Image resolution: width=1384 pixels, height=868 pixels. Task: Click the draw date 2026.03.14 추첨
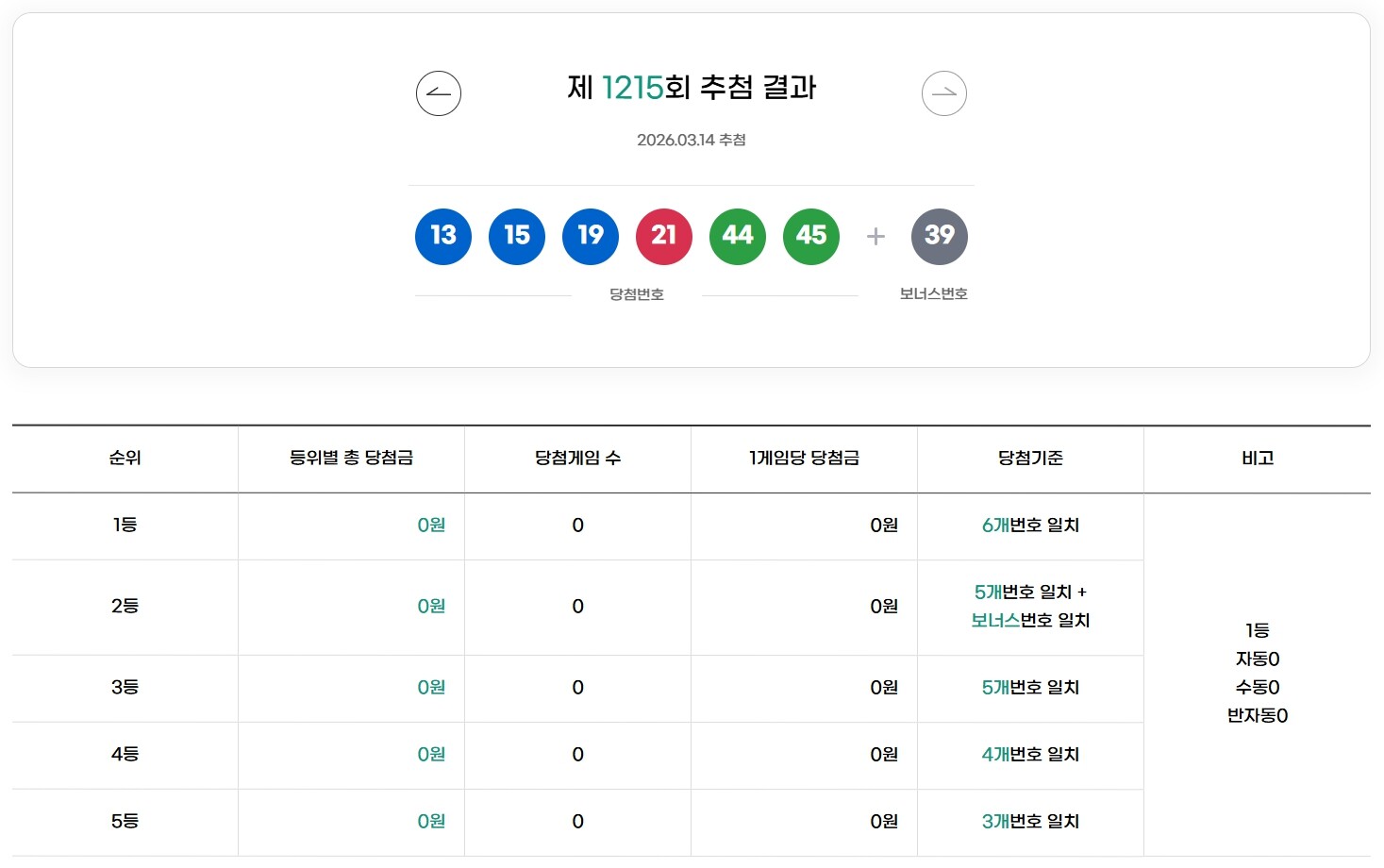click(x=692, y=140)
